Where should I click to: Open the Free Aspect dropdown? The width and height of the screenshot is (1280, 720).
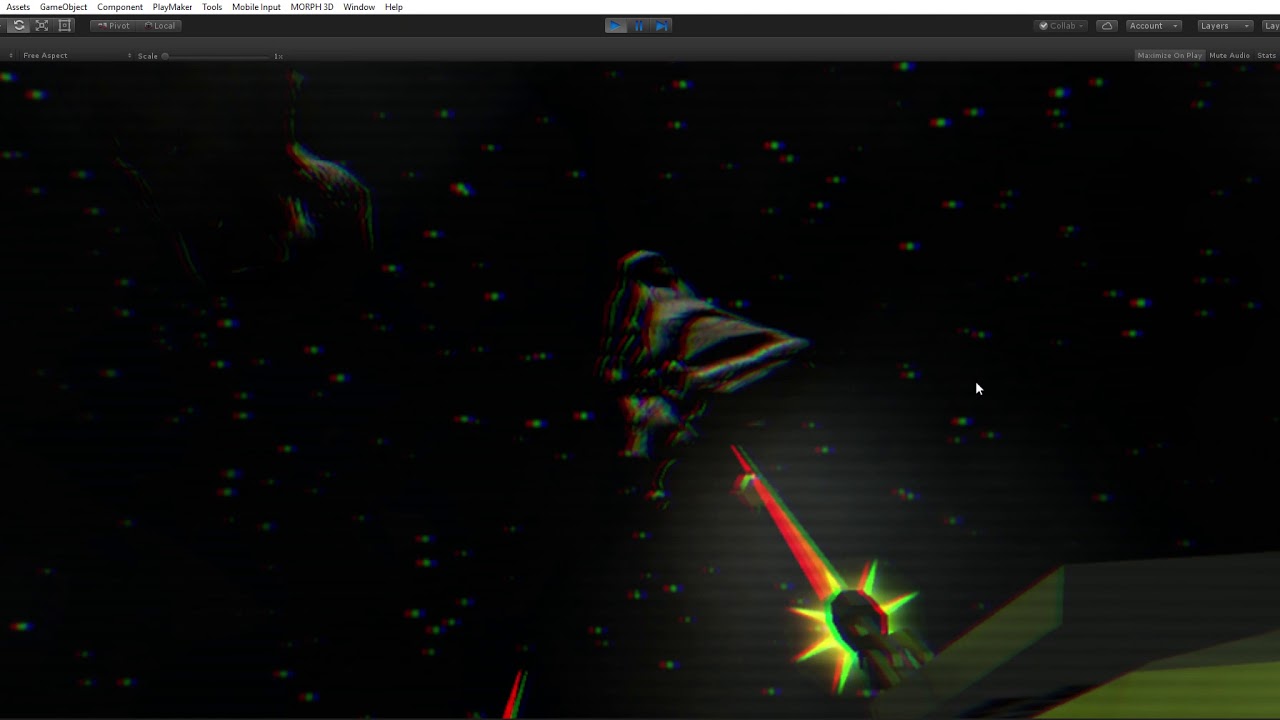coord(45,56)
